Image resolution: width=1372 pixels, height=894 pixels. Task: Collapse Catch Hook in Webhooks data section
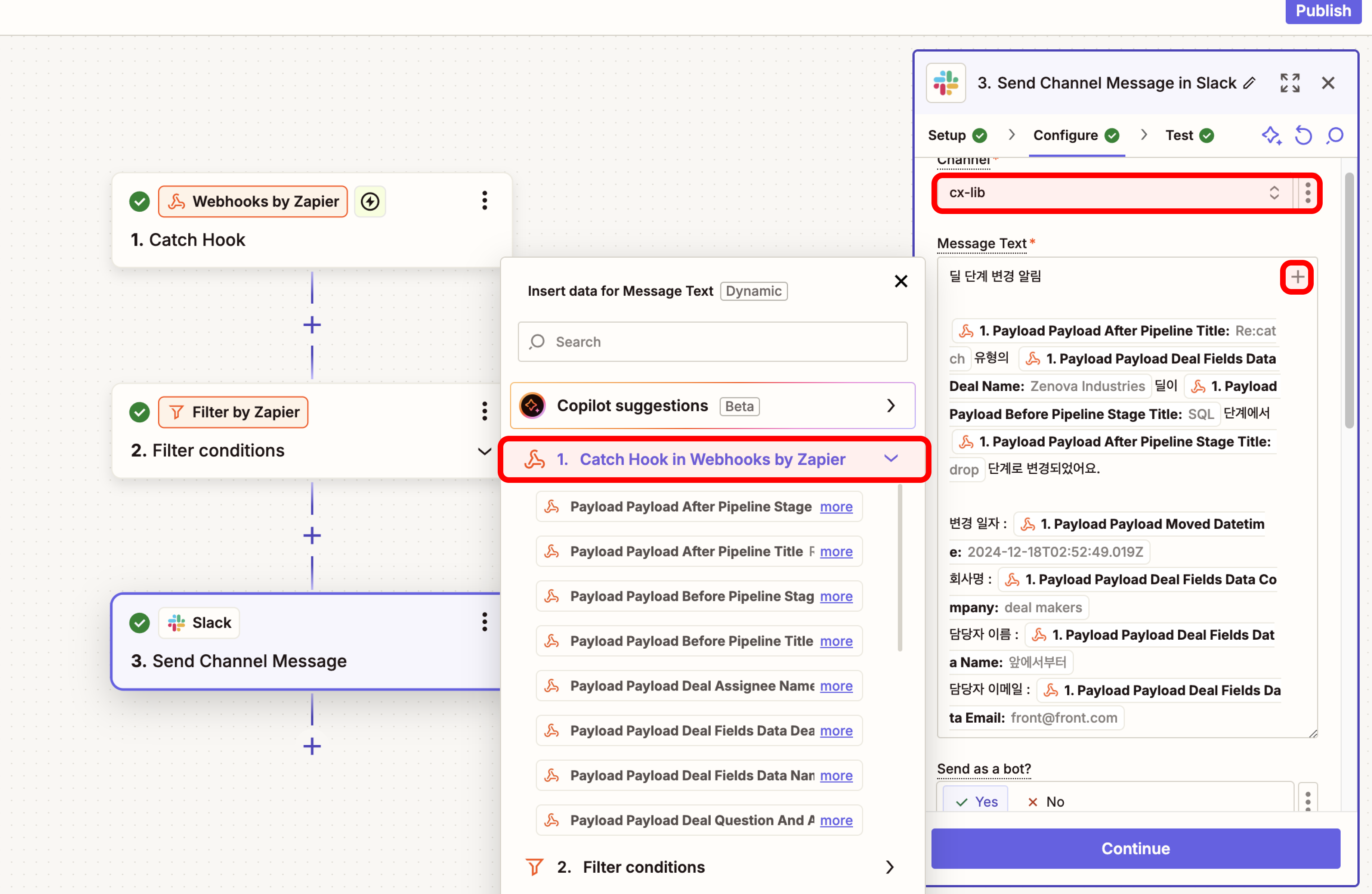coord(891,459)
